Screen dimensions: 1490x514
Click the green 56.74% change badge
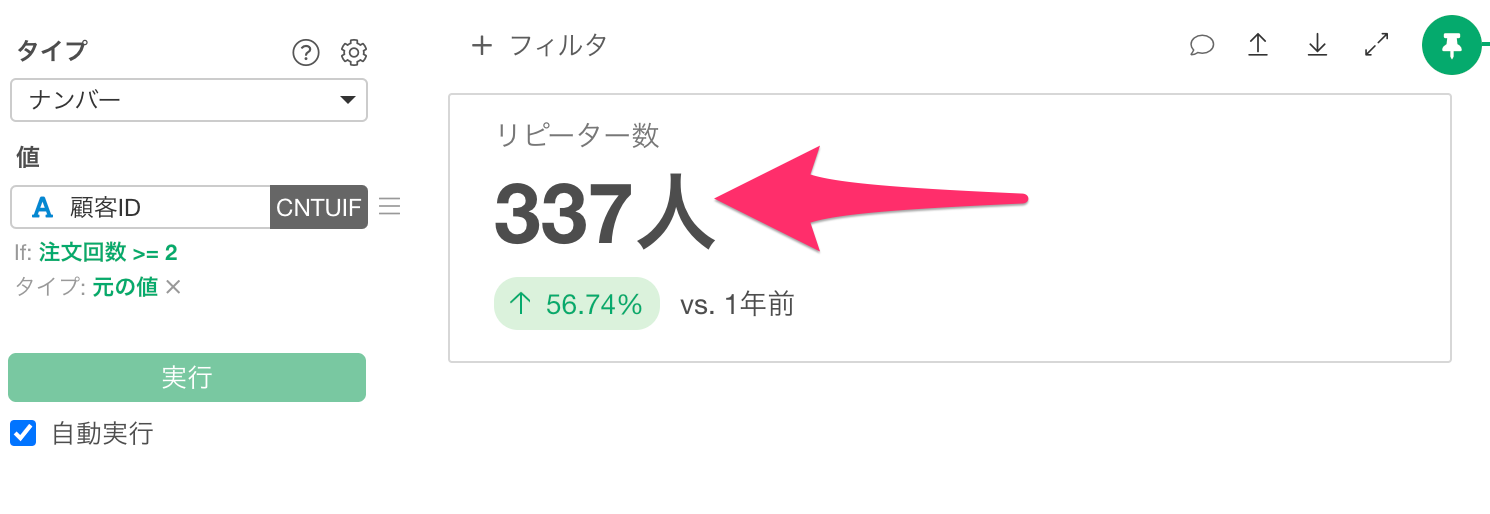[577, 304]
